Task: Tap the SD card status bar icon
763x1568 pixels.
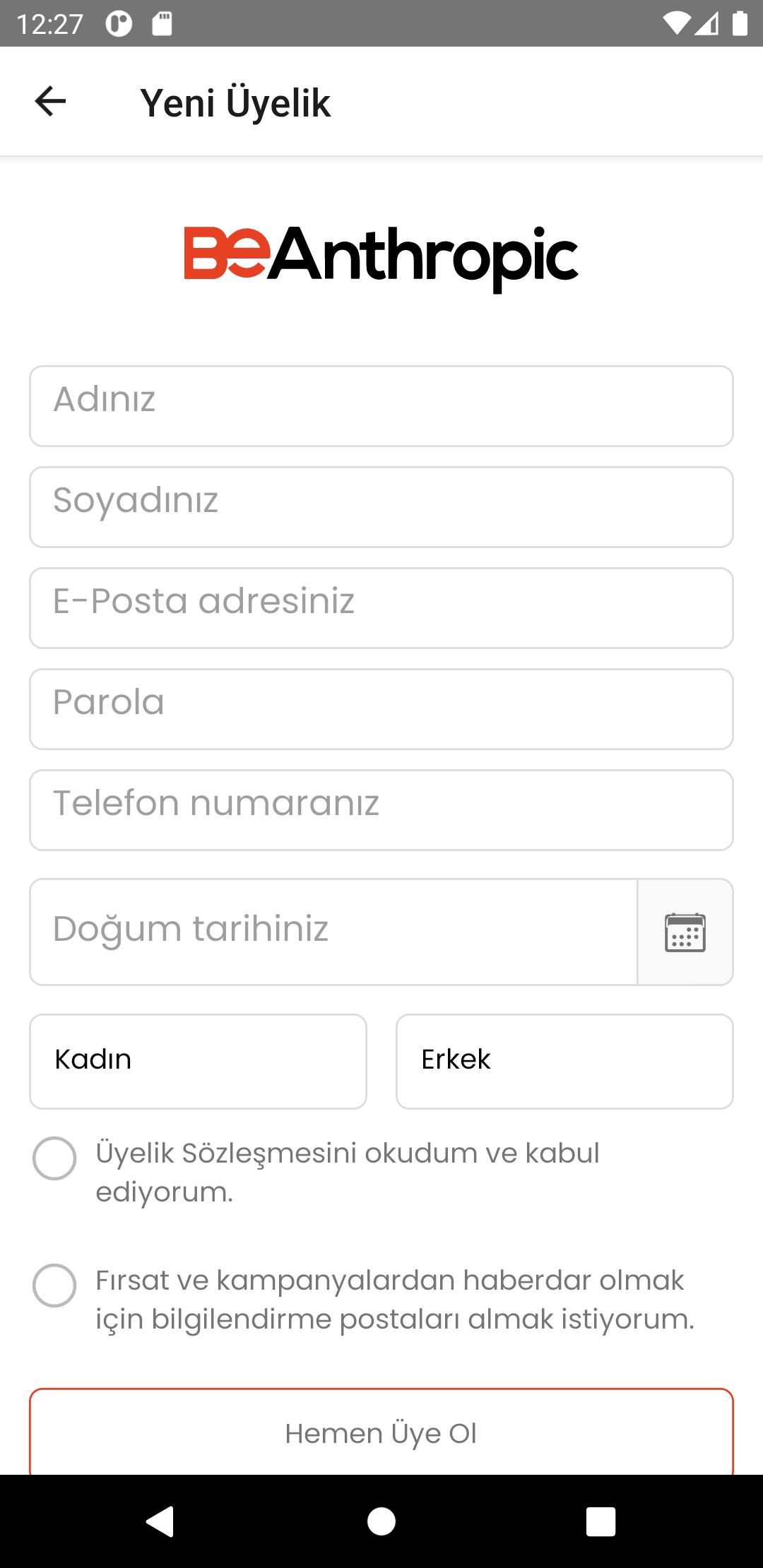Action: [162, 24]
